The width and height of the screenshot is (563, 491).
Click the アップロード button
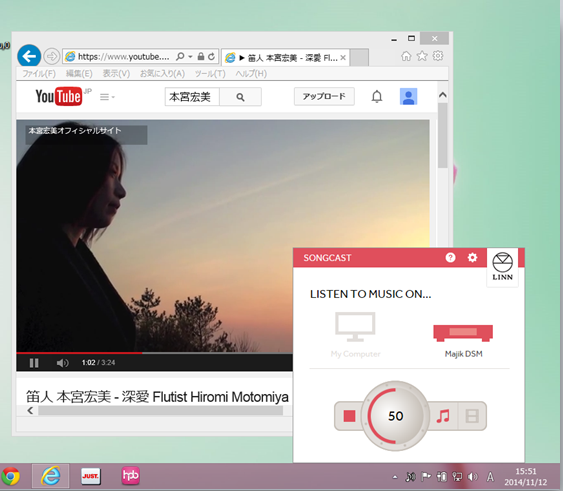pos(324,96)
